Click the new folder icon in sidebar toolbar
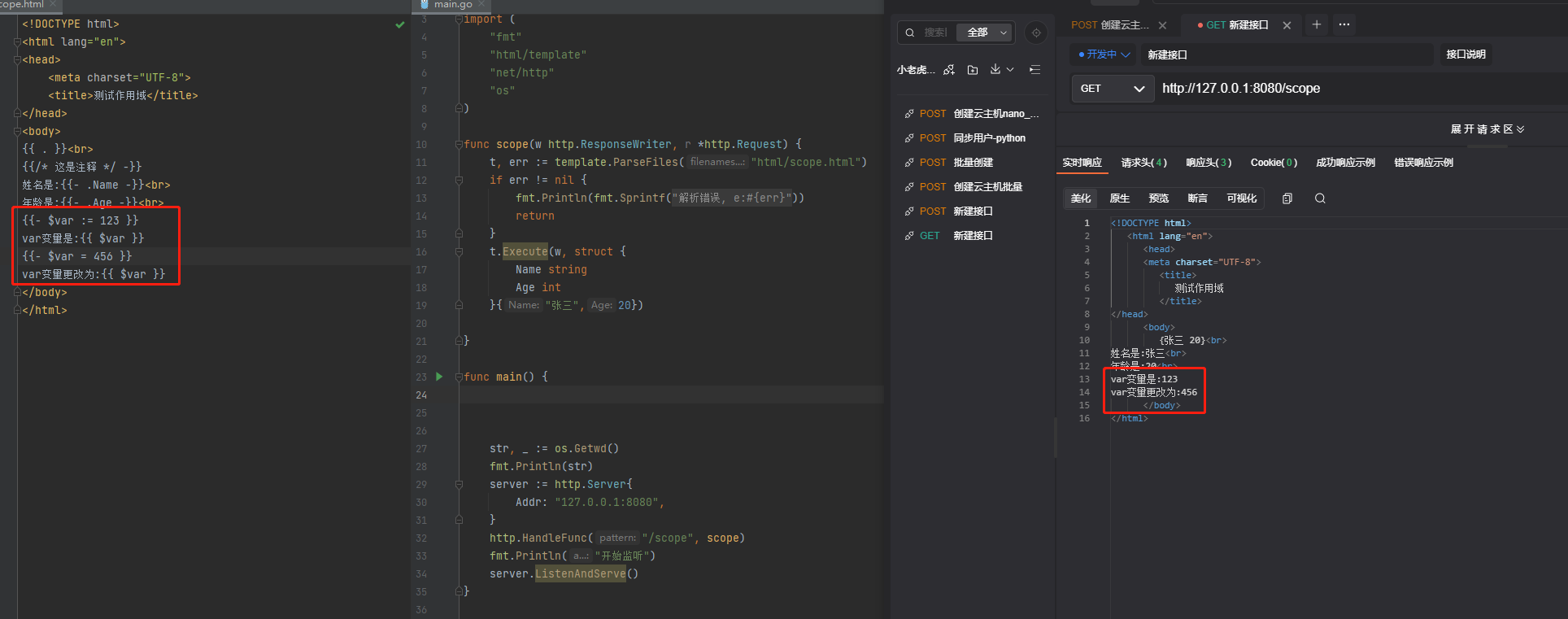Screen dimensions: 1568x619 tap(973, 70)
